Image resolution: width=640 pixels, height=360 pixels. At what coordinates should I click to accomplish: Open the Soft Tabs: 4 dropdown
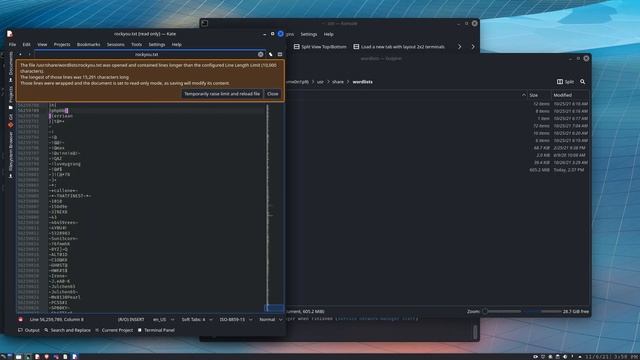(198, 320)
